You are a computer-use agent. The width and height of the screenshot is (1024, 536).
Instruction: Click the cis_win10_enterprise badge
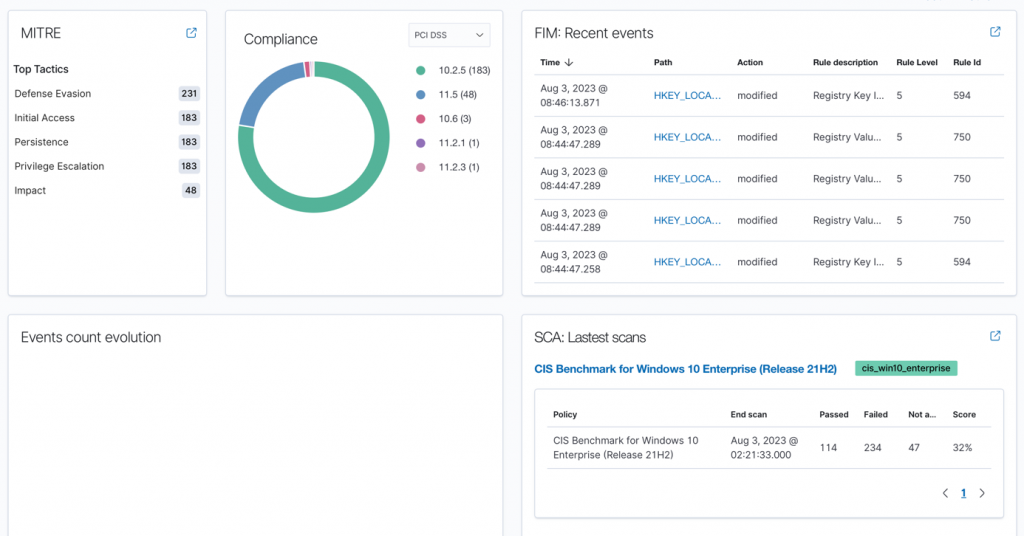click(x=906, y=368)
